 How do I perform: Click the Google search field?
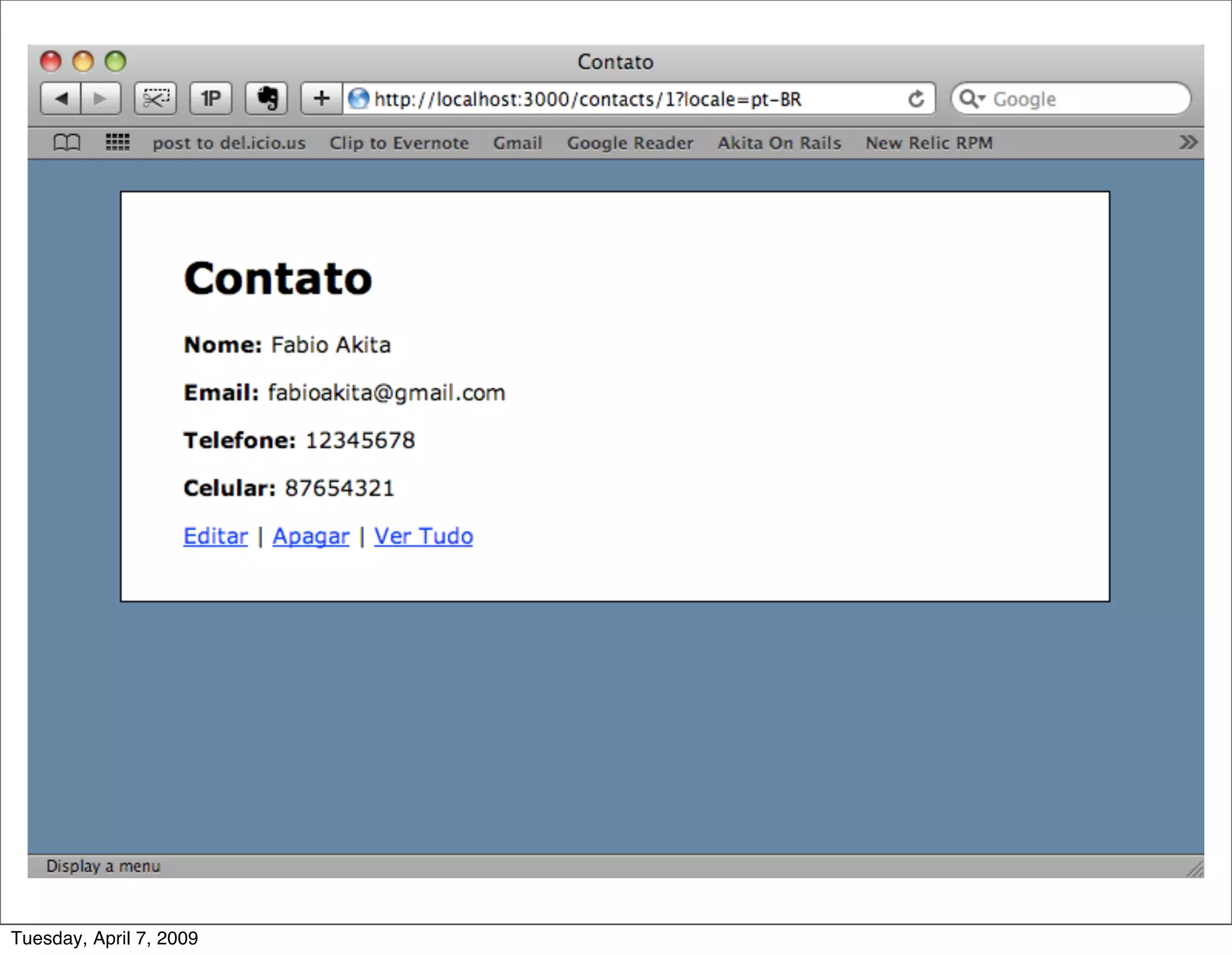click(x=1083, y=99)
